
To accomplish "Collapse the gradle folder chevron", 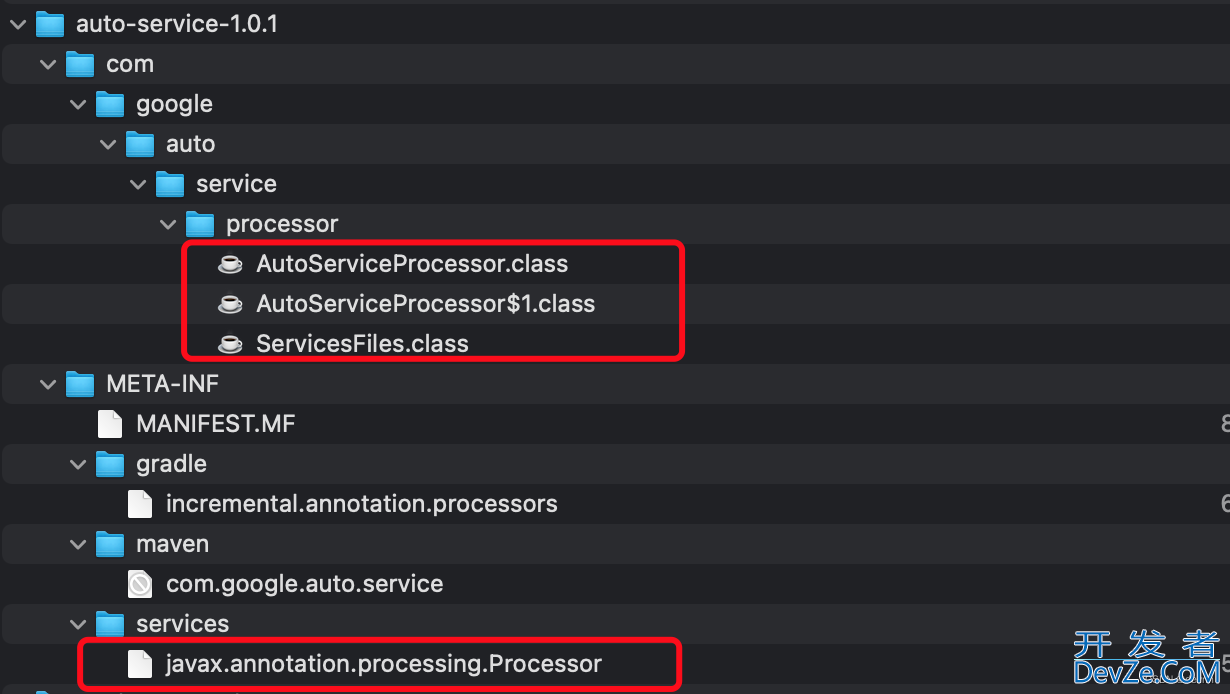I will 77,464.
